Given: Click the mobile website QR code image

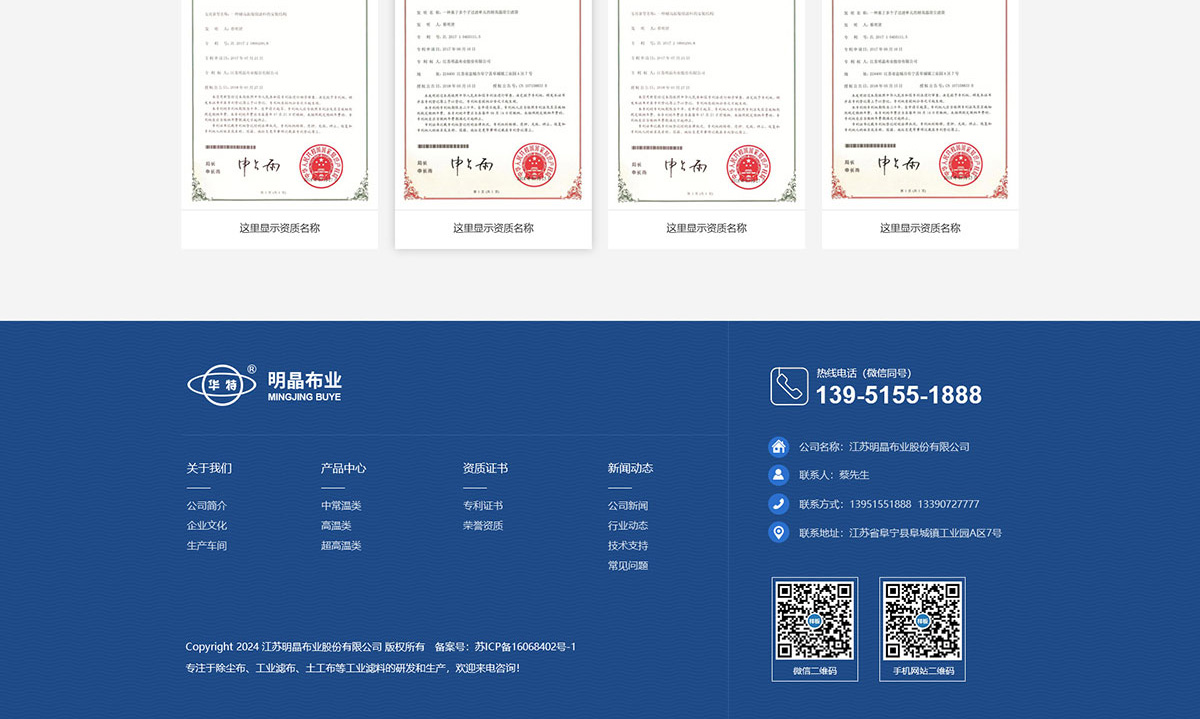Looking at the screenshot, I should click(922, 621).
